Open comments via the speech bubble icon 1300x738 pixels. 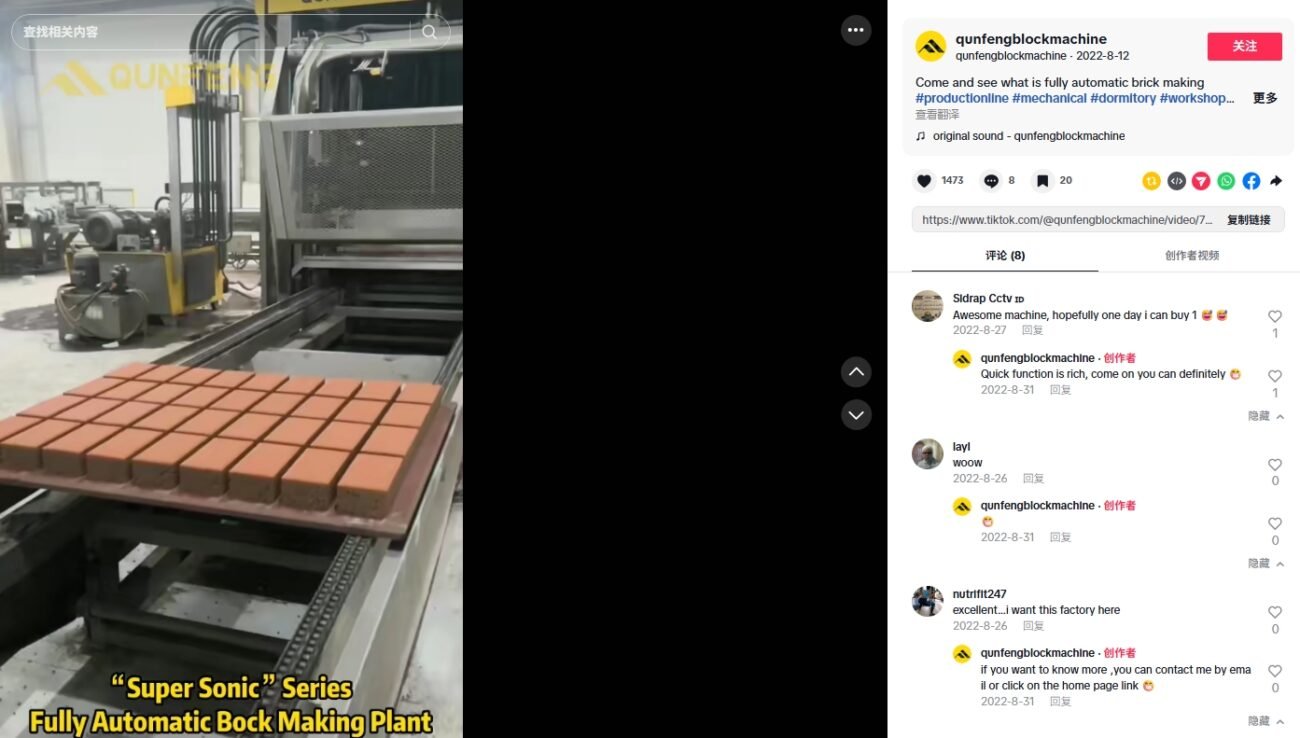[x=991, y=181]
